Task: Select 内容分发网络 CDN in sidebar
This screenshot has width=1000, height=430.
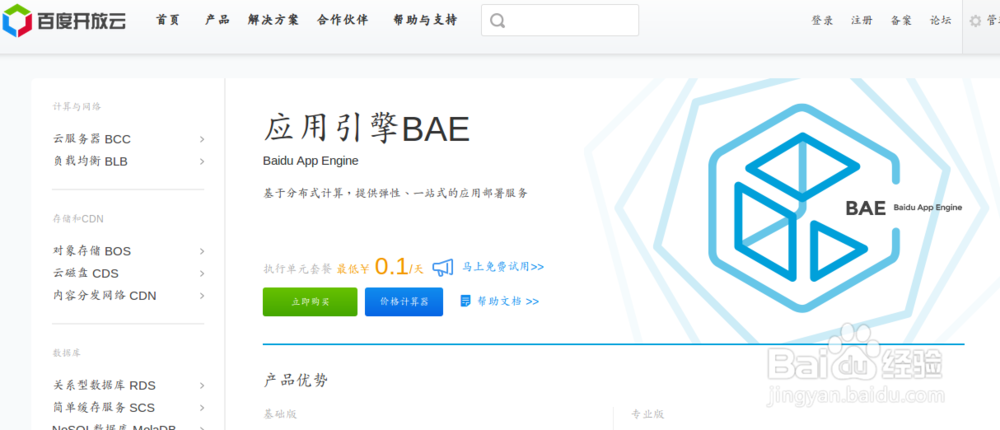Action: pyautogui.click(x=105, y=295)
